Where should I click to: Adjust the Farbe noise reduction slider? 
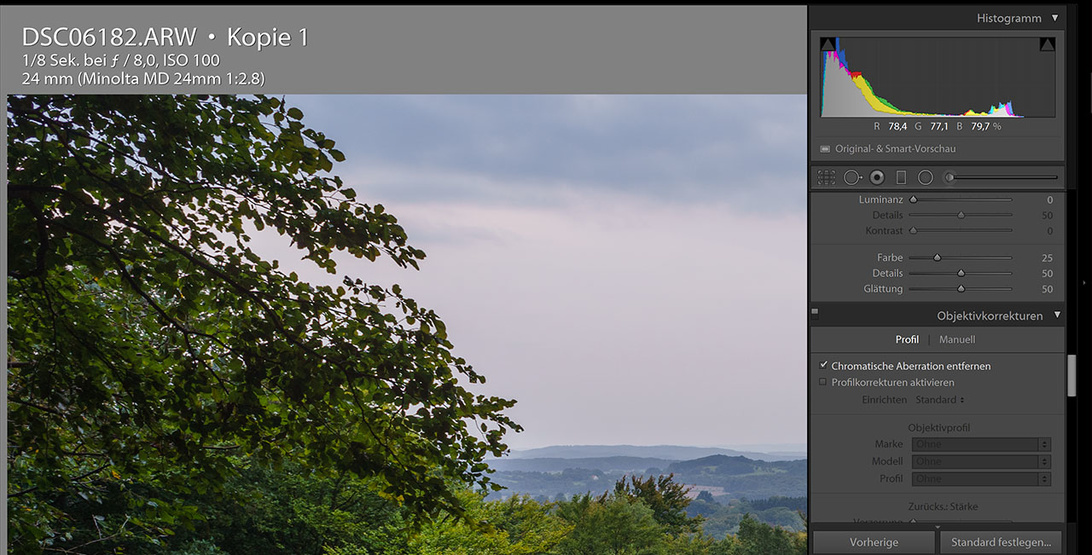(937, 258)
